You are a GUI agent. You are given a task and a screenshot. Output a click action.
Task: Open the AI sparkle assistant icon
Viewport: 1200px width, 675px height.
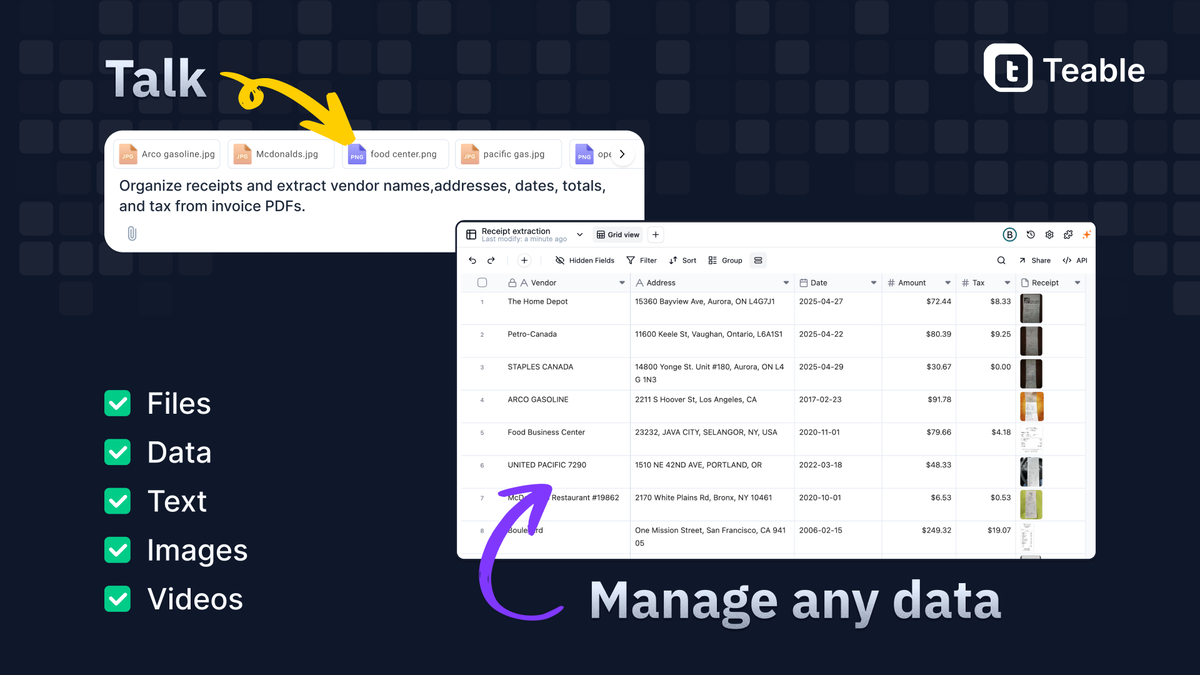(1087, 234)
